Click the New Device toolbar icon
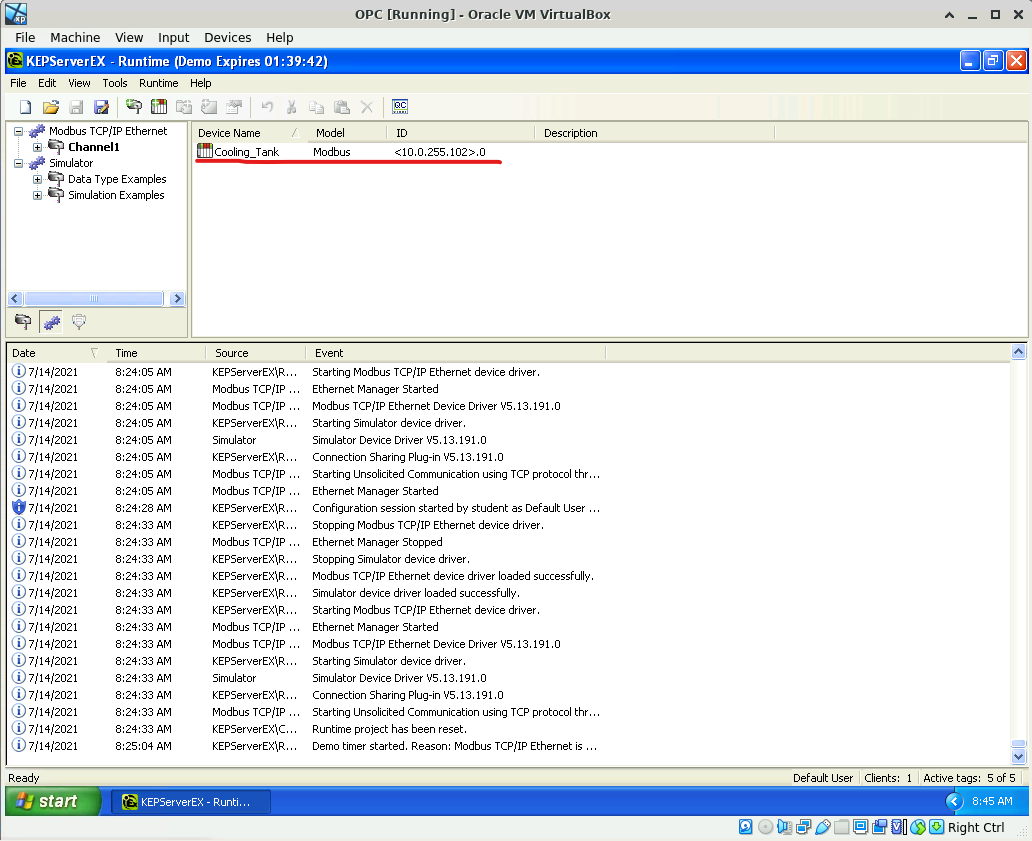 coord(159,107)
